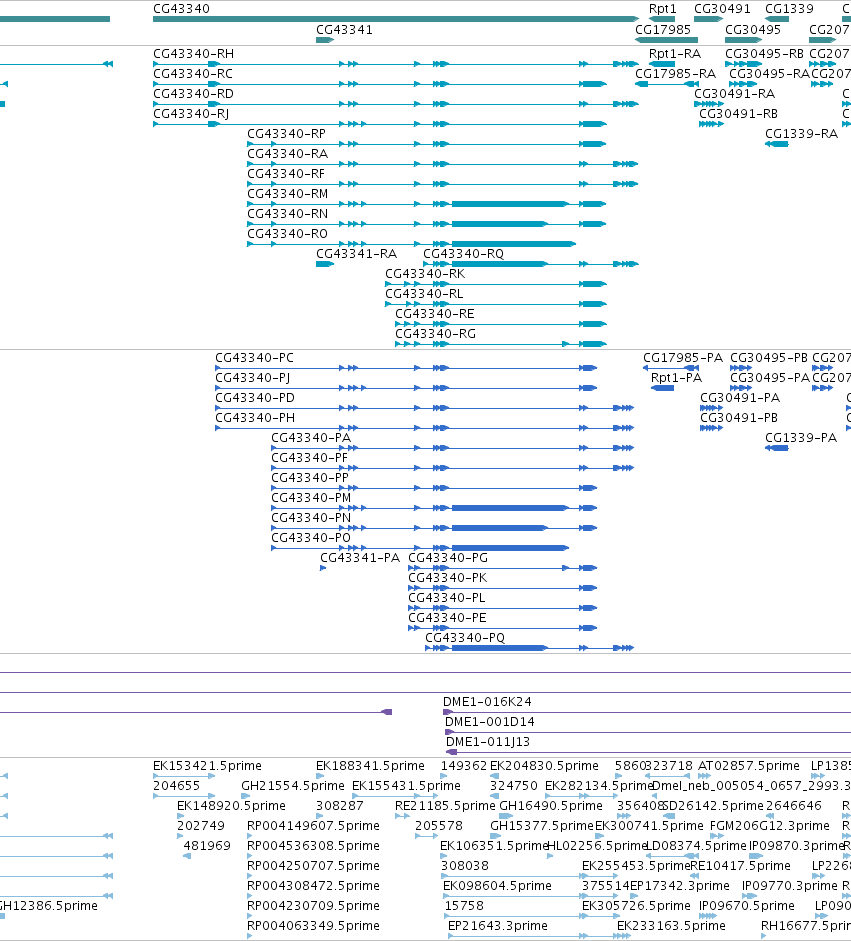Select transcript Rpt1-RA
Image resolution: width=851 pixels, height=941 pixels.
pos(675,54)
